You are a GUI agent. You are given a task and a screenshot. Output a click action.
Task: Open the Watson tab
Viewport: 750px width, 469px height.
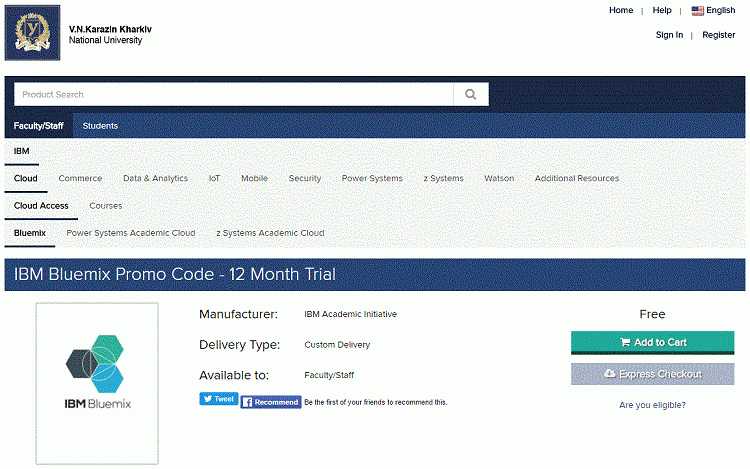pos(499,178)
